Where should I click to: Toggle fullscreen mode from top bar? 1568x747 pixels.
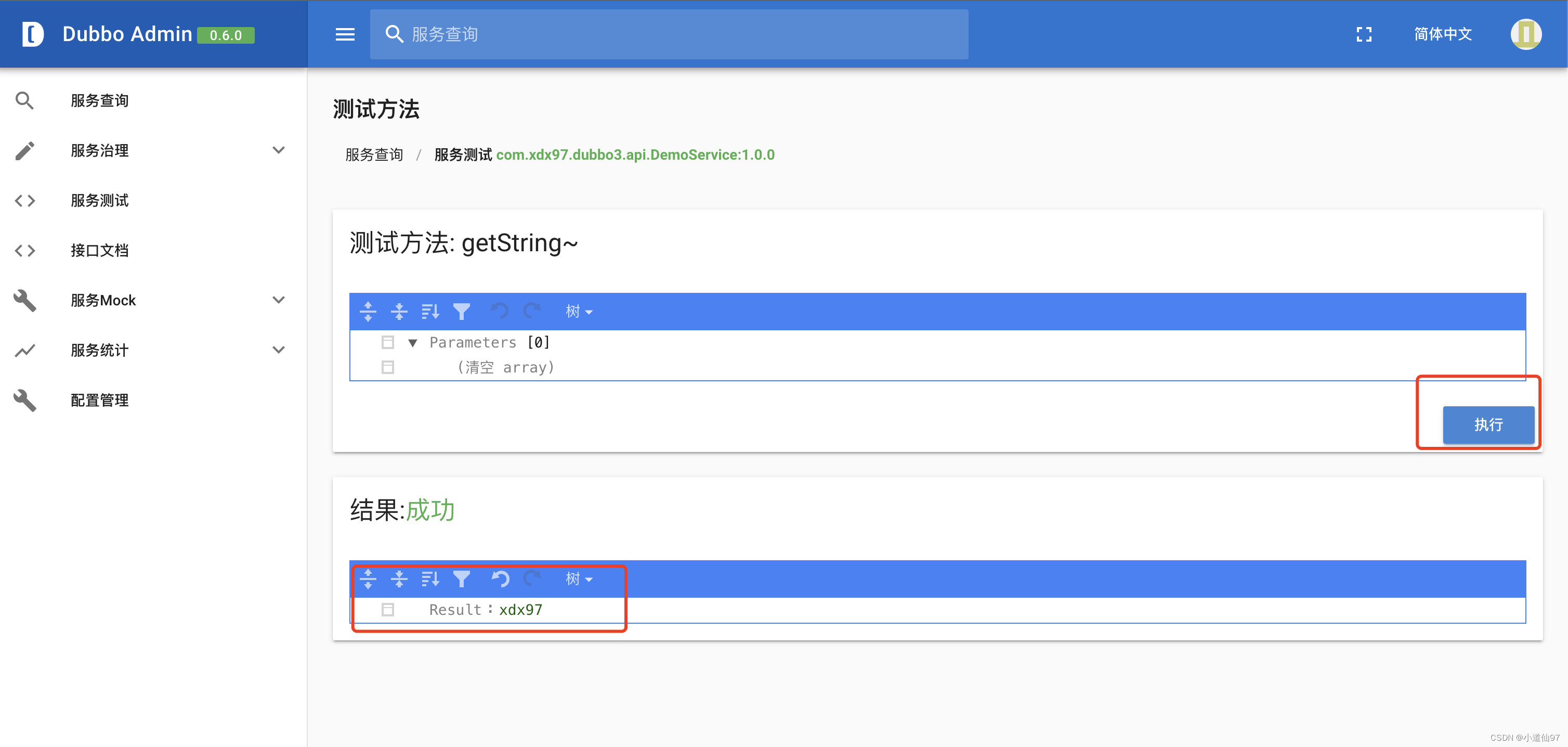1364,34
